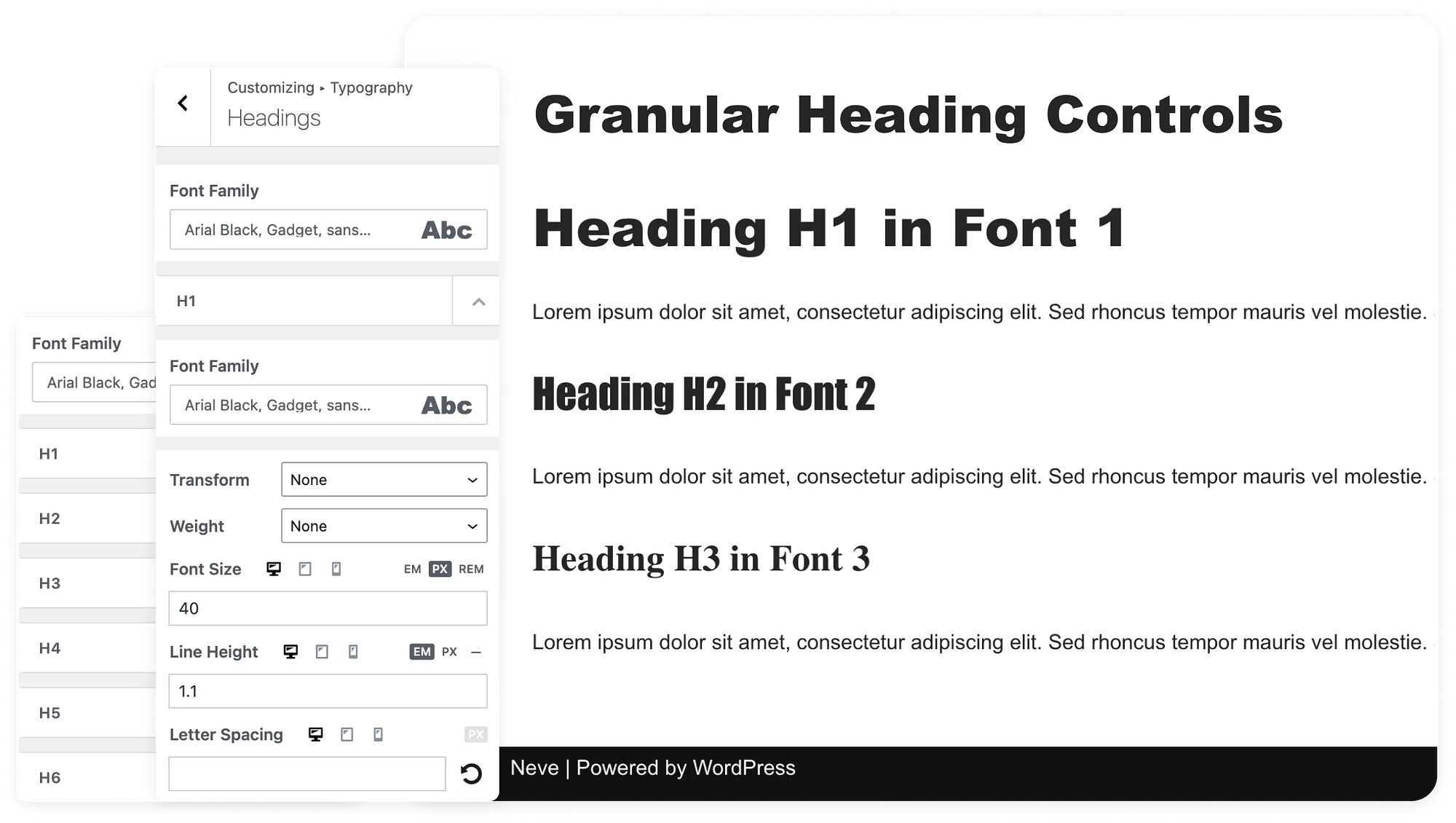The image size is (1456, 823).
Task: Select PX unit for Line Height
Action: click(450, 651)
